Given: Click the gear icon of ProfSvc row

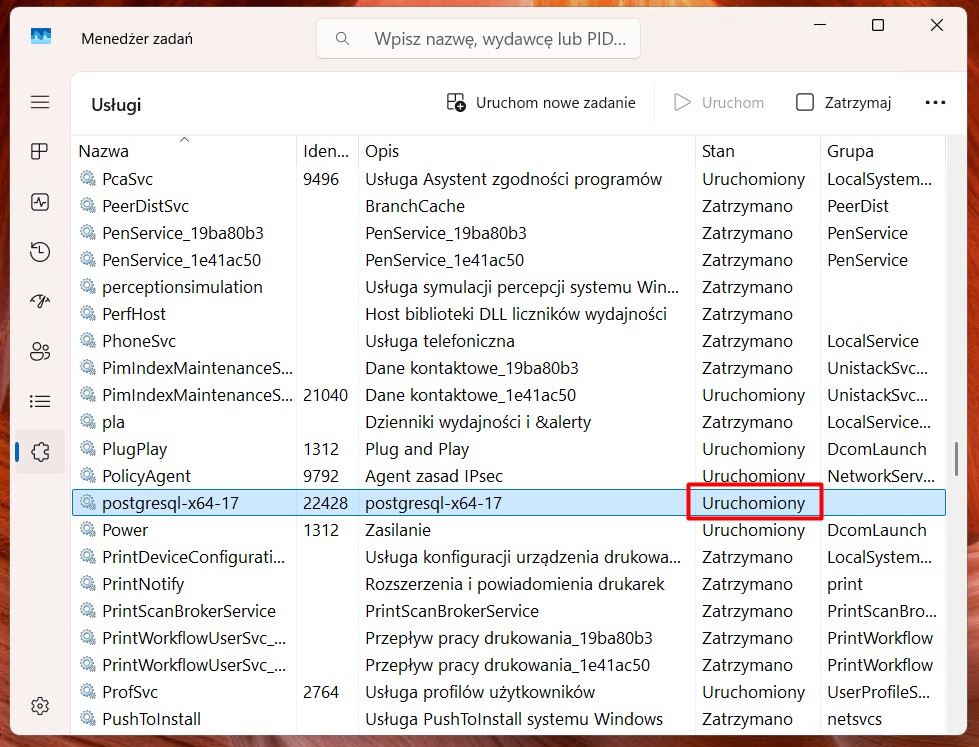Looking at the screenshot, I should (88, 691).
